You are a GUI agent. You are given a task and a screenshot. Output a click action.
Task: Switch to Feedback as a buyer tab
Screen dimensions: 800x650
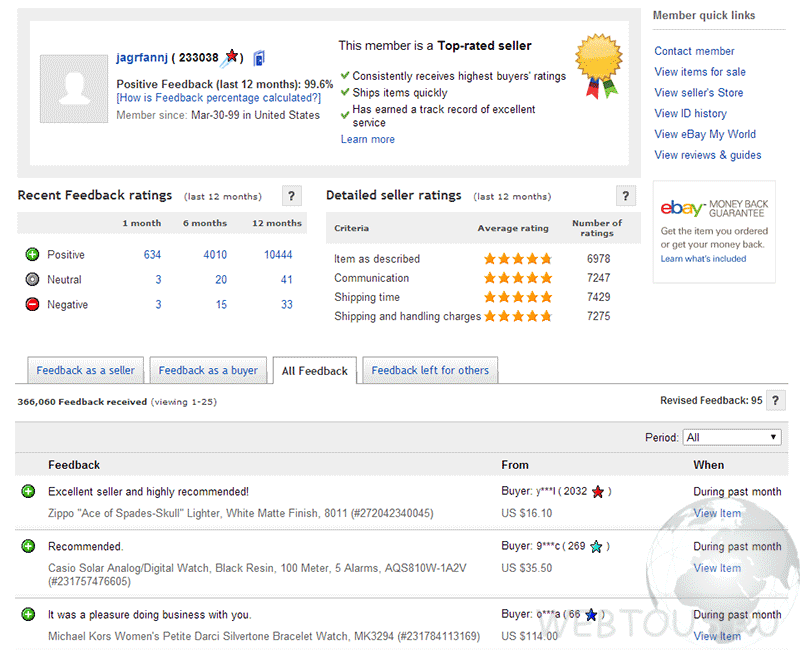pyautogui.click(x=208, y=370)
